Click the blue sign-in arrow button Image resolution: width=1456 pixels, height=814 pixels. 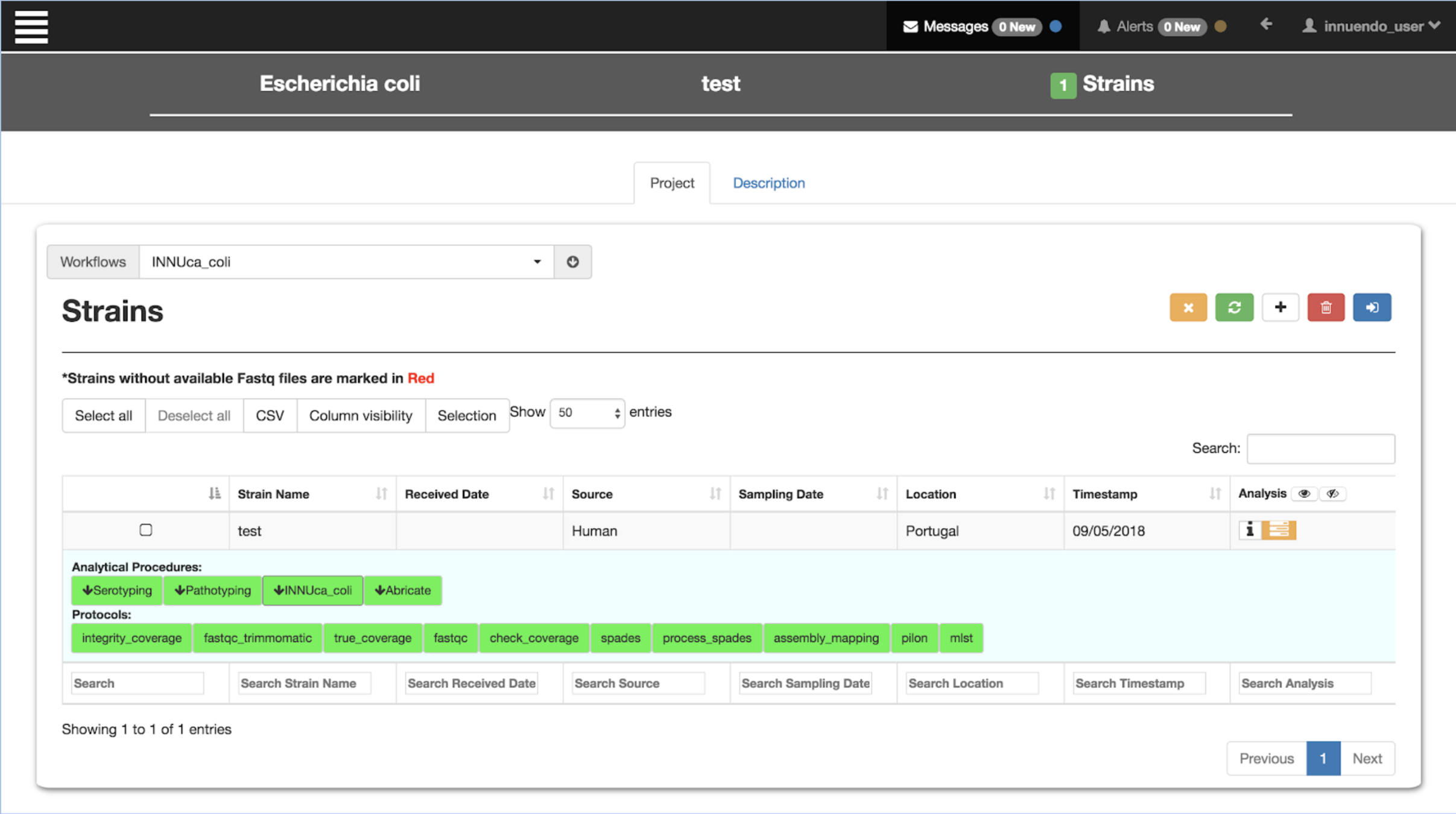click(1372, 308)
